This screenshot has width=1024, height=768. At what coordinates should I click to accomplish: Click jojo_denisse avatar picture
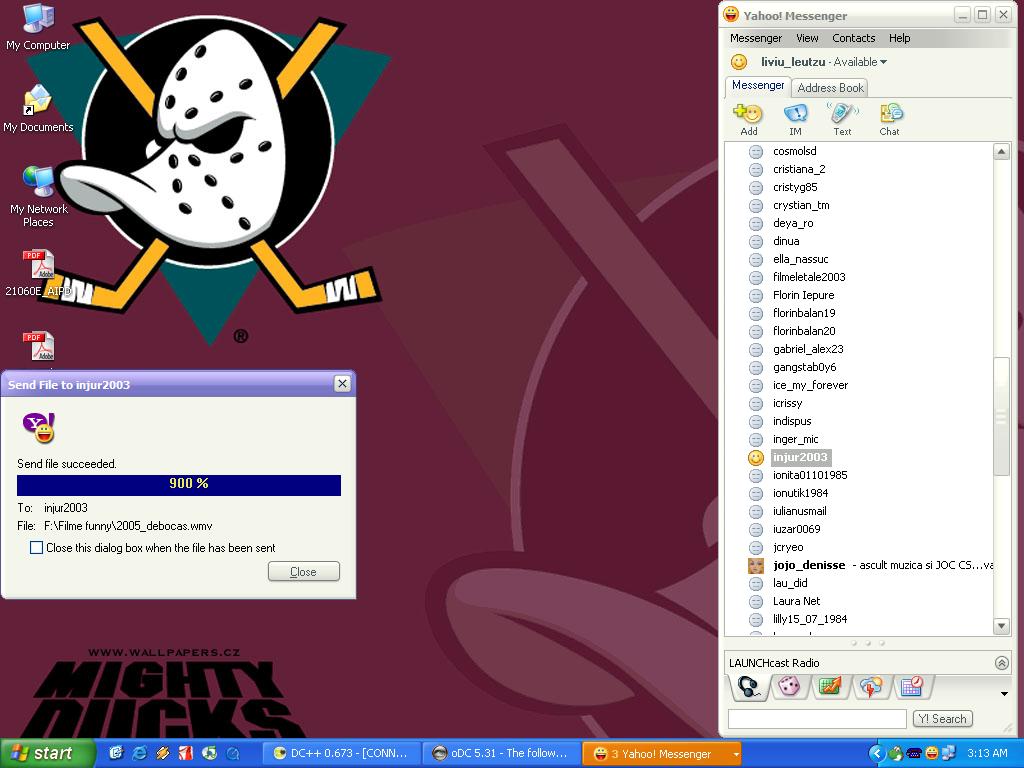point(756,566)
